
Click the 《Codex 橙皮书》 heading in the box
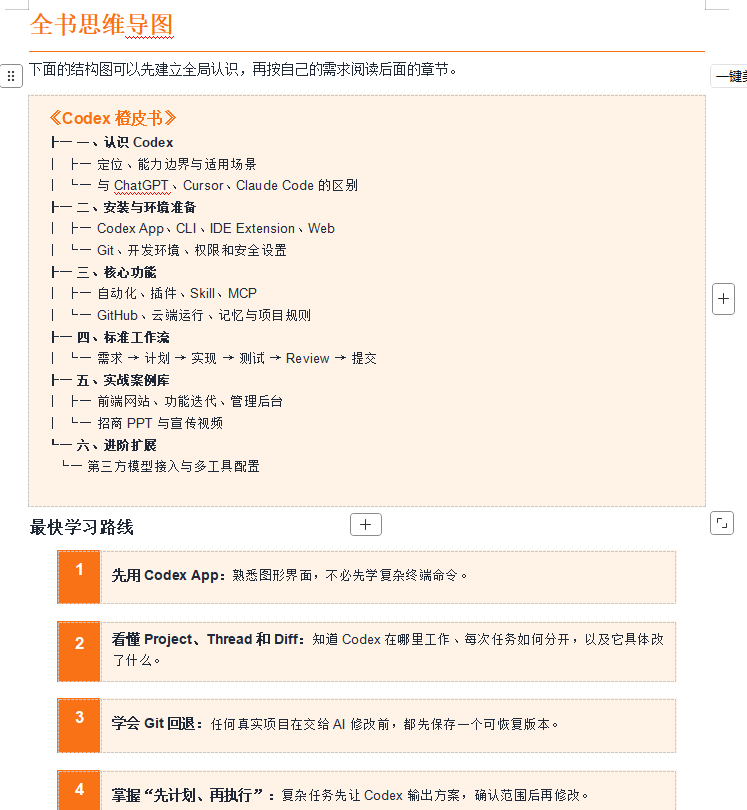click(113, 118)
